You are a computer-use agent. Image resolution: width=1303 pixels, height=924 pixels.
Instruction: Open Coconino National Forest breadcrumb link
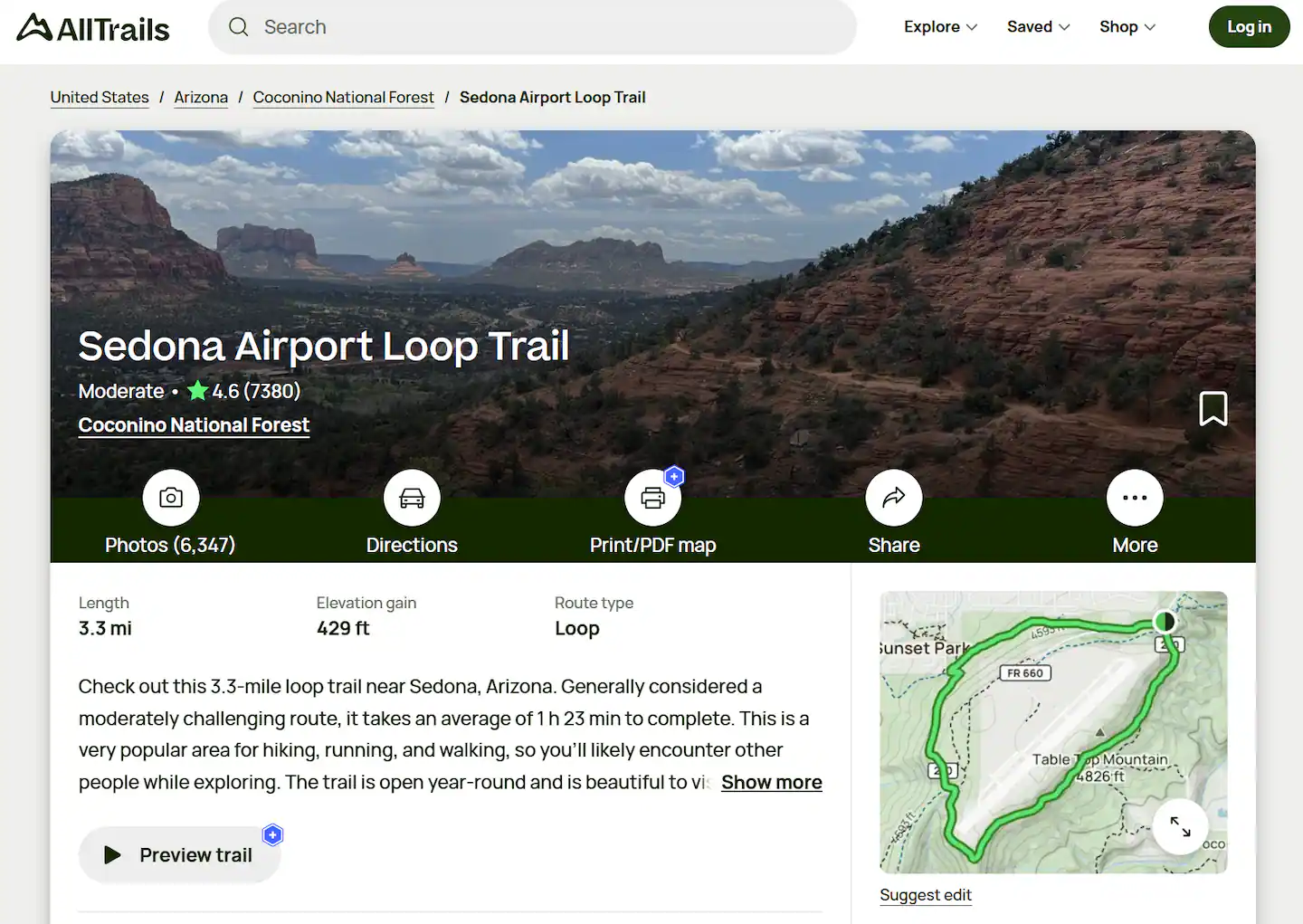[343, 97]
